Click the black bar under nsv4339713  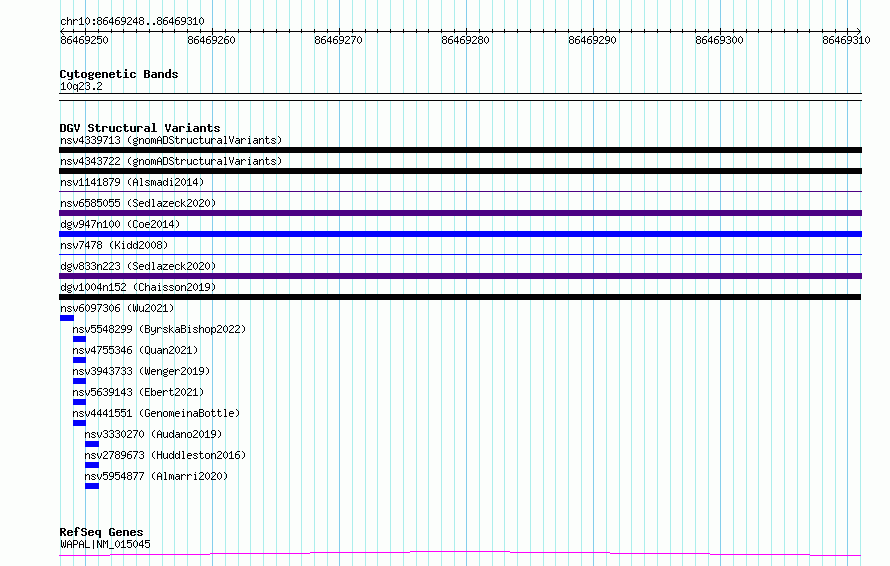pyautogui.click(x=460, y=150)
